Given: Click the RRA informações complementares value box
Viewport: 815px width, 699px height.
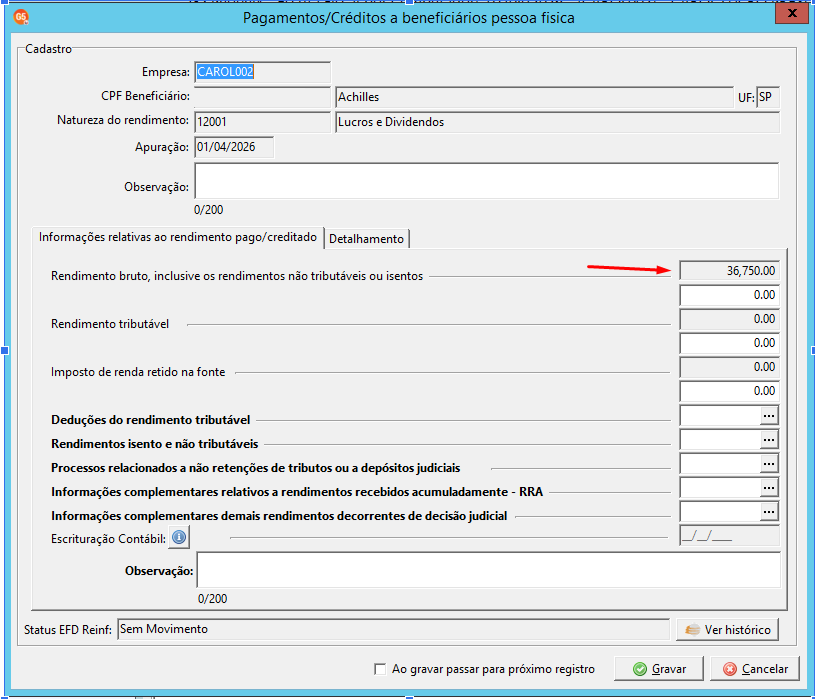Looking at the screenshot, I should 720,487.
